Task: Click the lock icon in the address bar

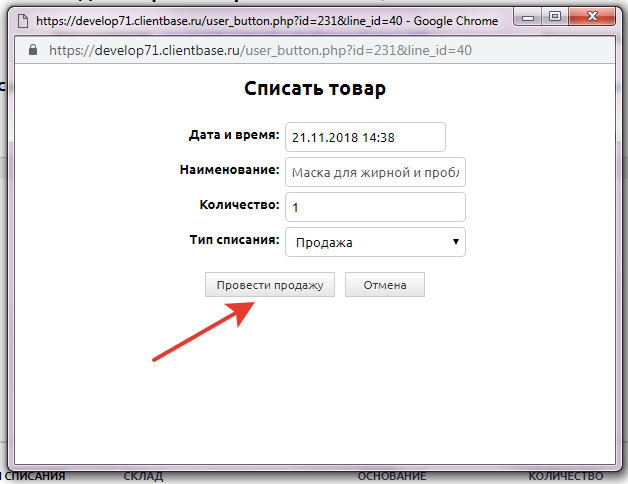Action: click(x=33, y=49)
